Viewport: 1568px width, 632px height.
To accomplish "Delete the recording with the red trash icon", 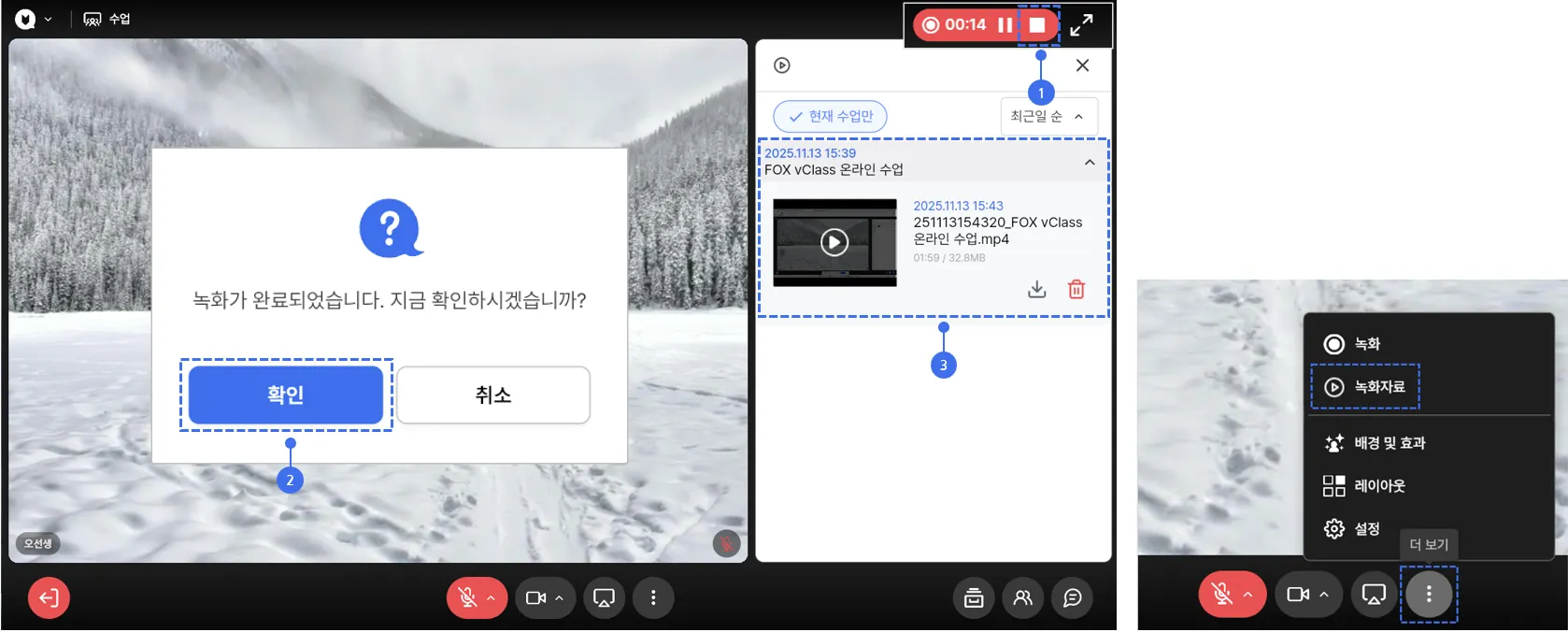I will [1076, 289].
